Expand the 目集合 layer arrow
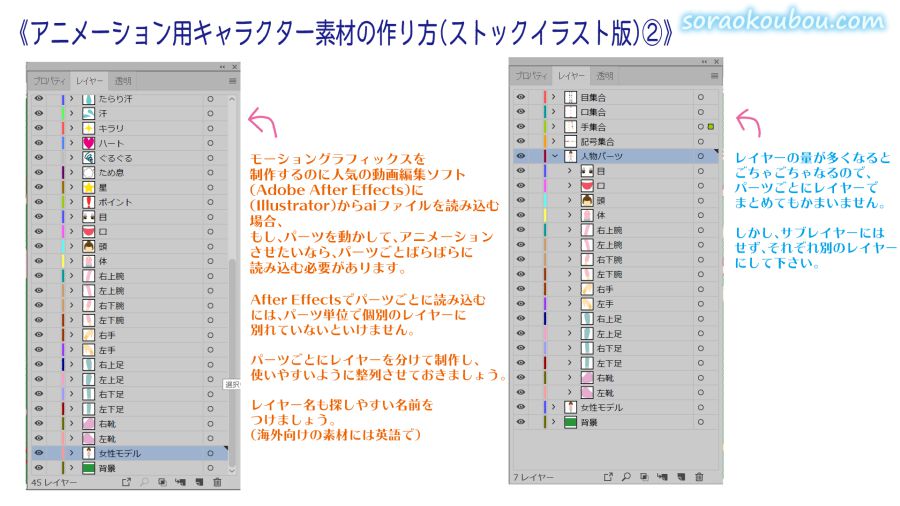Screen dimensions: 900x506 coord(553,98)
